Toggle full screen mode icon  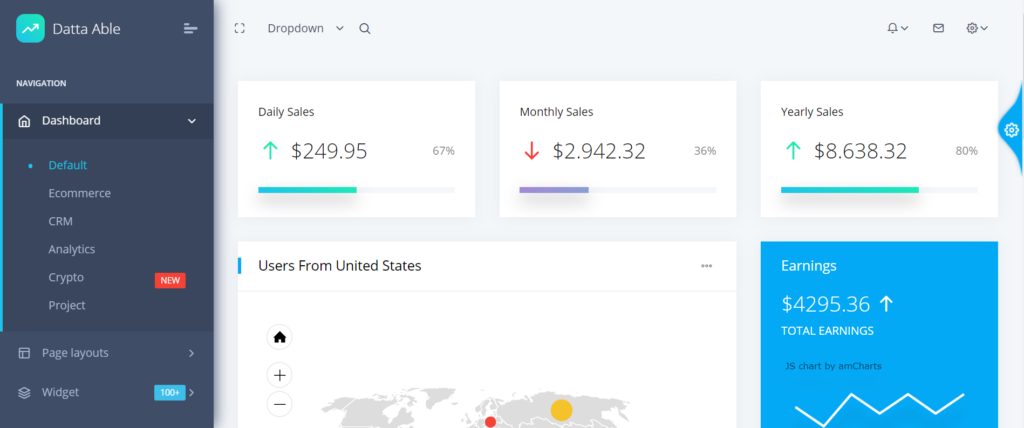240,28
